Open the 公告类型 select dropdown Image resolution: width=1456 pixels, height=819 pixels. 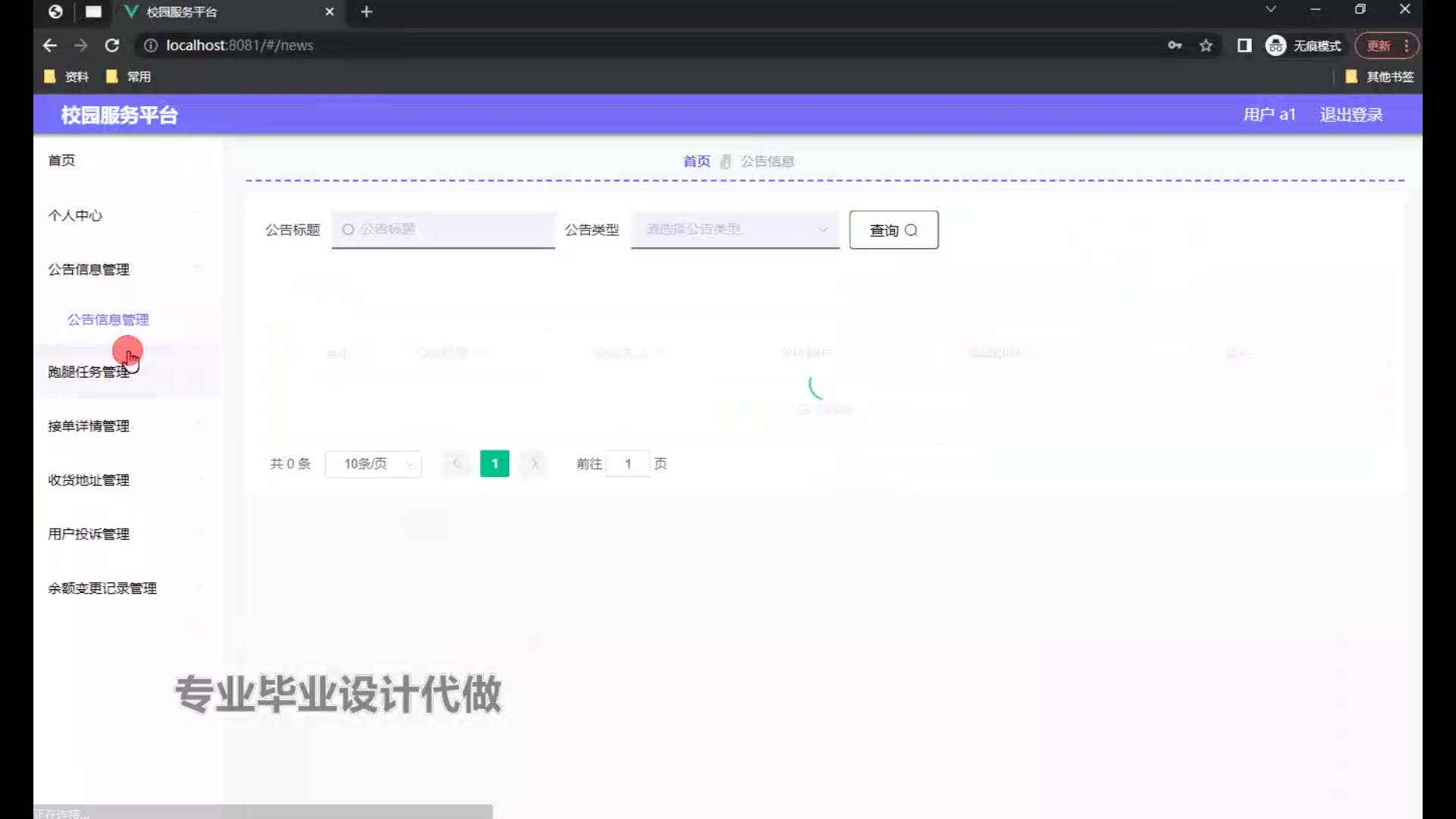tap(734, 229)
